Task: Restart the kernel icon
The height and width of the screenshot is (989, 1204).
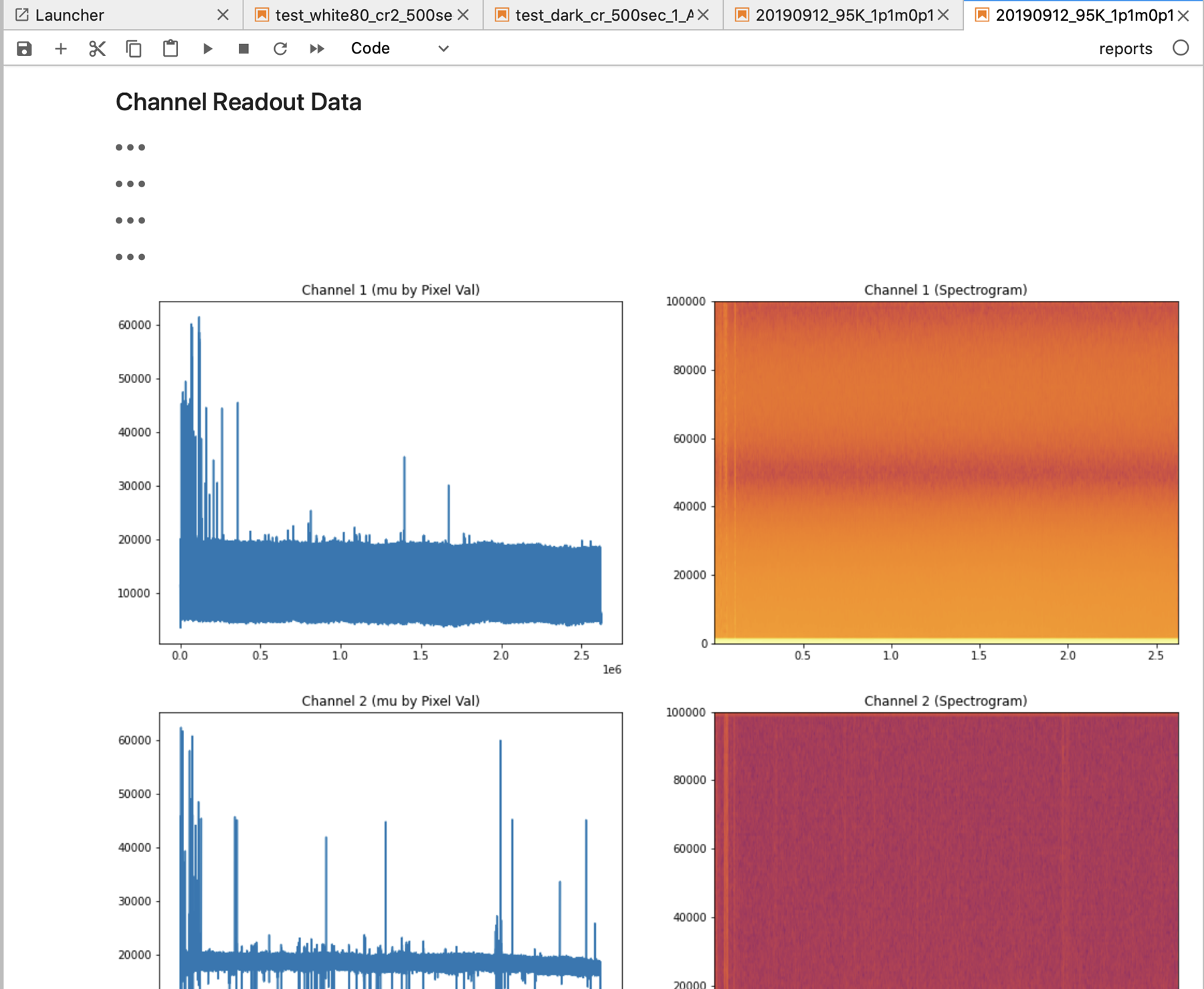Action: pyautogui.click(x=280, y=49)
